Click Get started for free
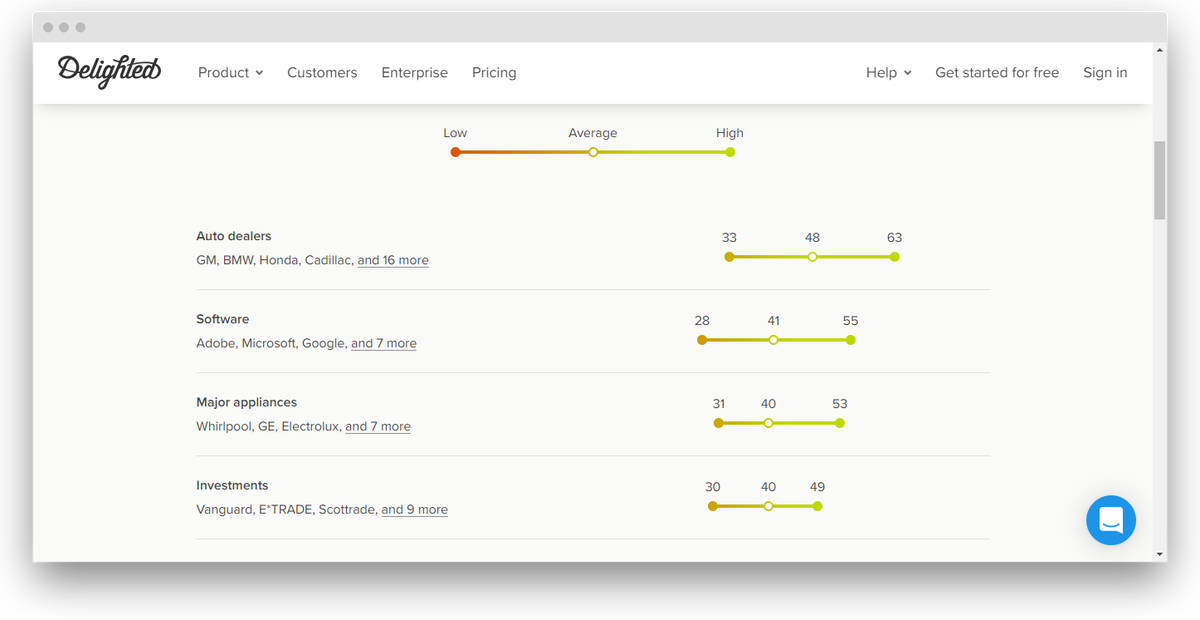 (997, 72)
